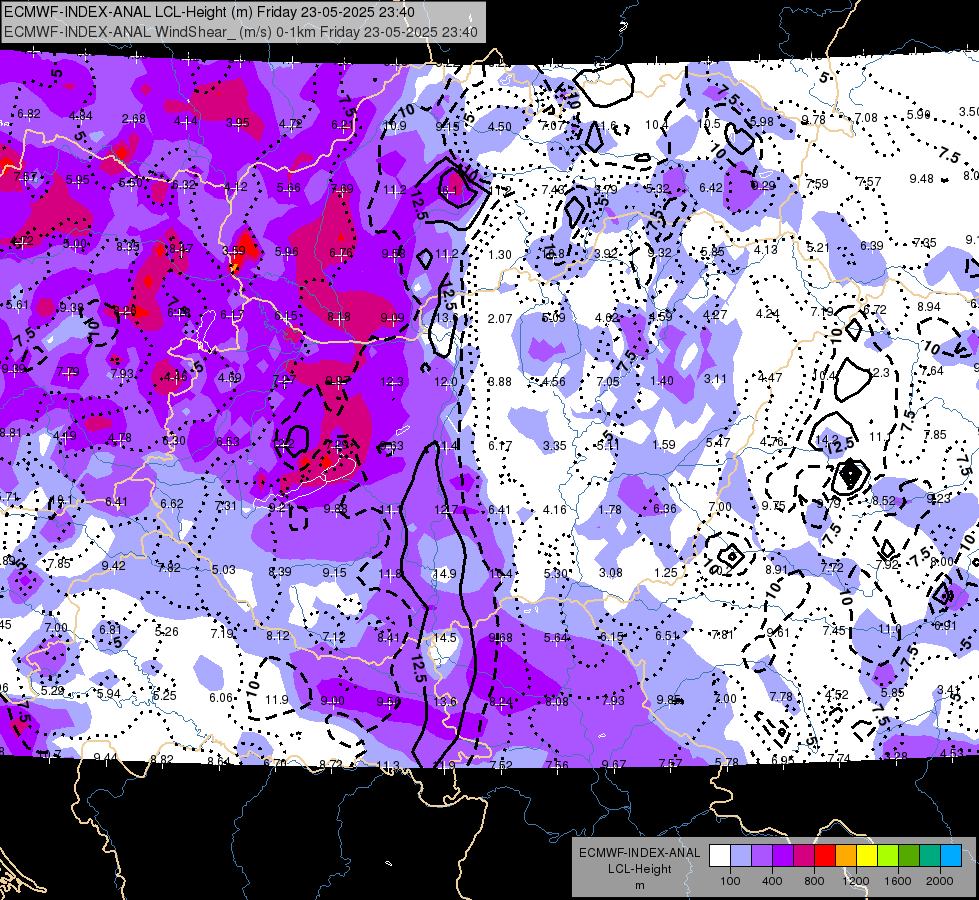Click the legend label 1600
Image resolution: width=979 pixels, height=900 pixels.
[898, 881]
